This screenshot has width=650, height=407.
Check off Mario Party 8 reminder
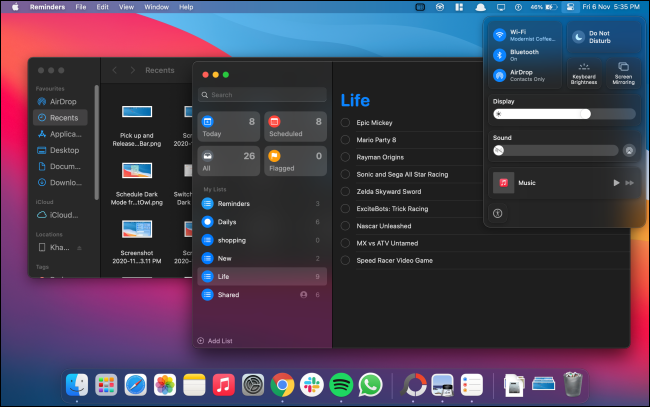click(346, 140)
